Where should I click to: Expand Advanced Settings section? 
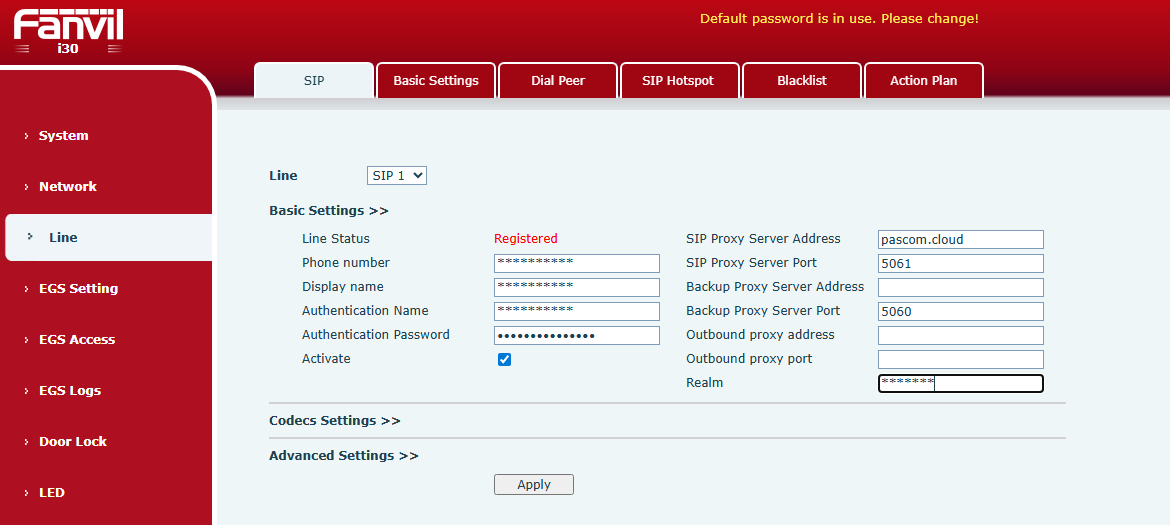click(x=343, y=456)
